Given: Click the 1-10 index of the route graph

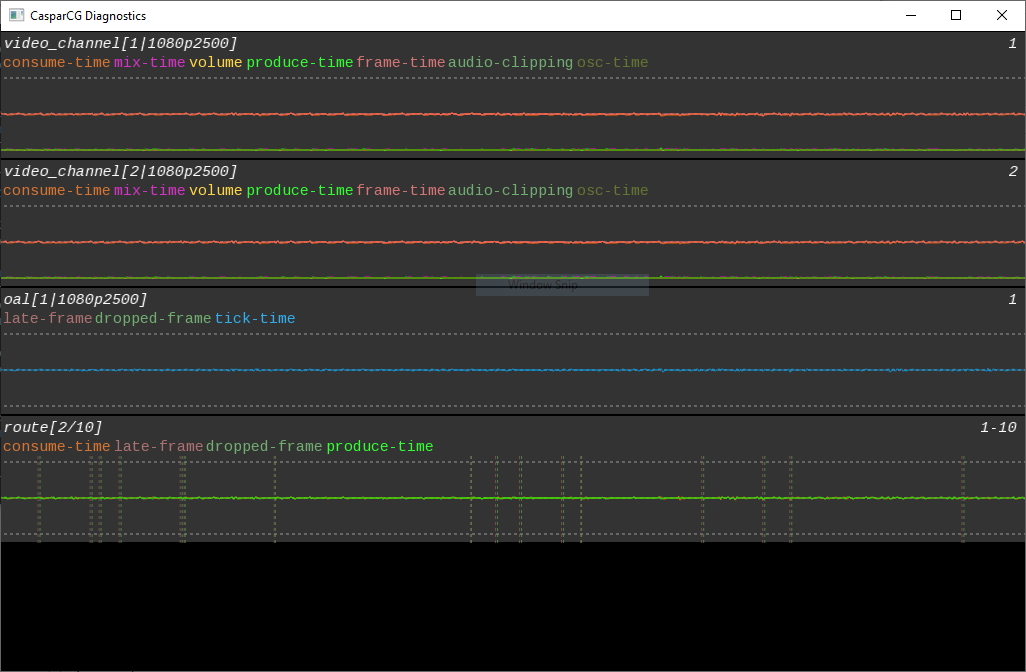Looking at the screenshot, I should [998, 427].
